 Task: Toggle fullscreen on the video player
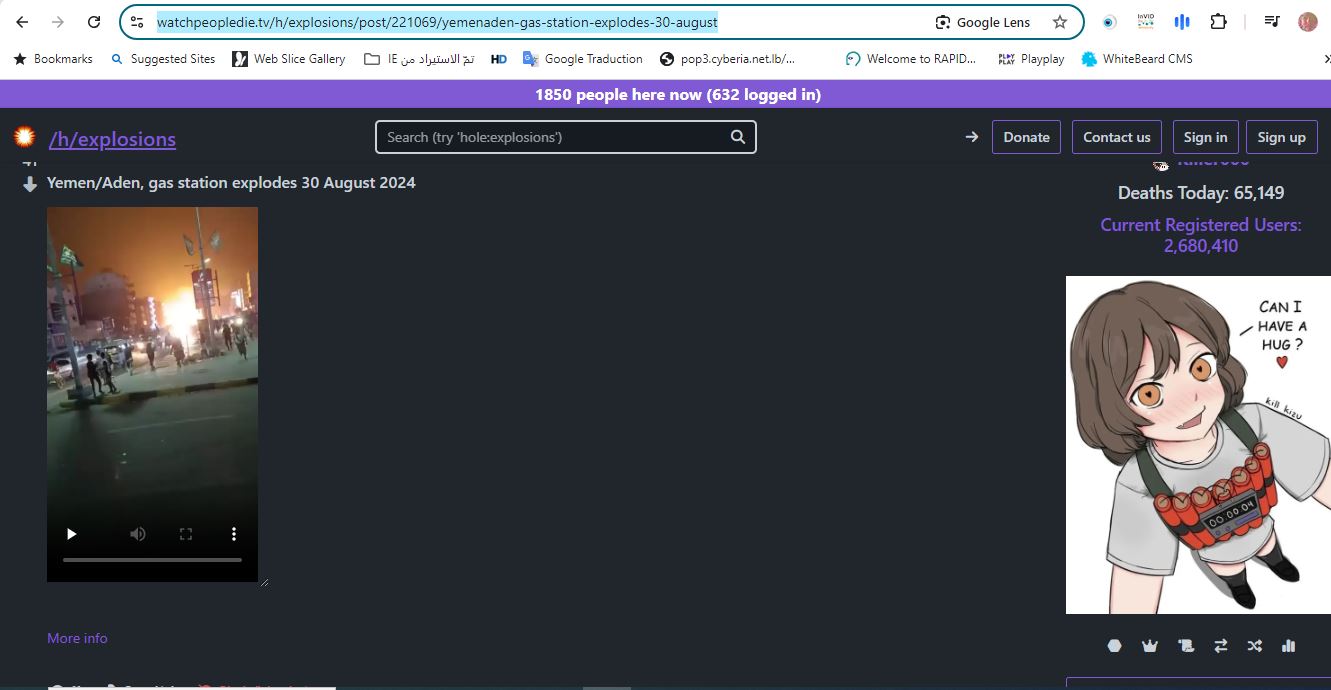click(186, 534)
